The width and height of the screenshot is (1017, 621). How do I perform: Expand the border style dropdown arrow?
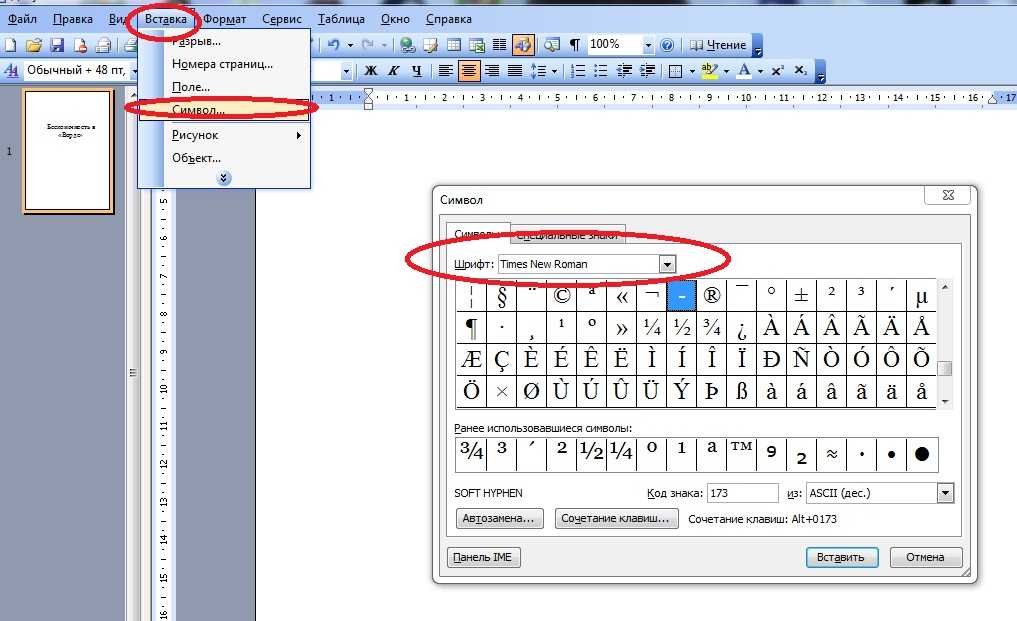pos(692,71)
